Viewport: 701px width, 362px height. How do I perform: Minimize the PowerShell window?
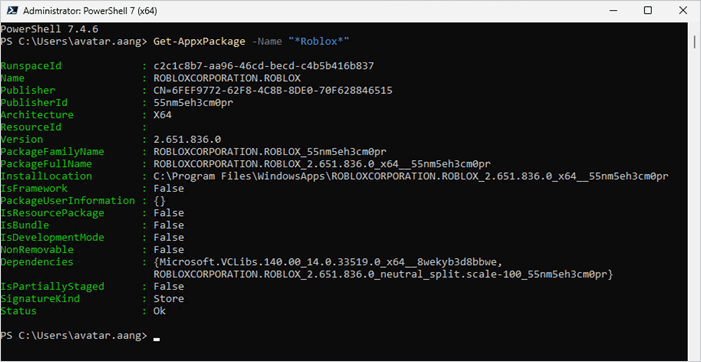(x=613, y=11)
